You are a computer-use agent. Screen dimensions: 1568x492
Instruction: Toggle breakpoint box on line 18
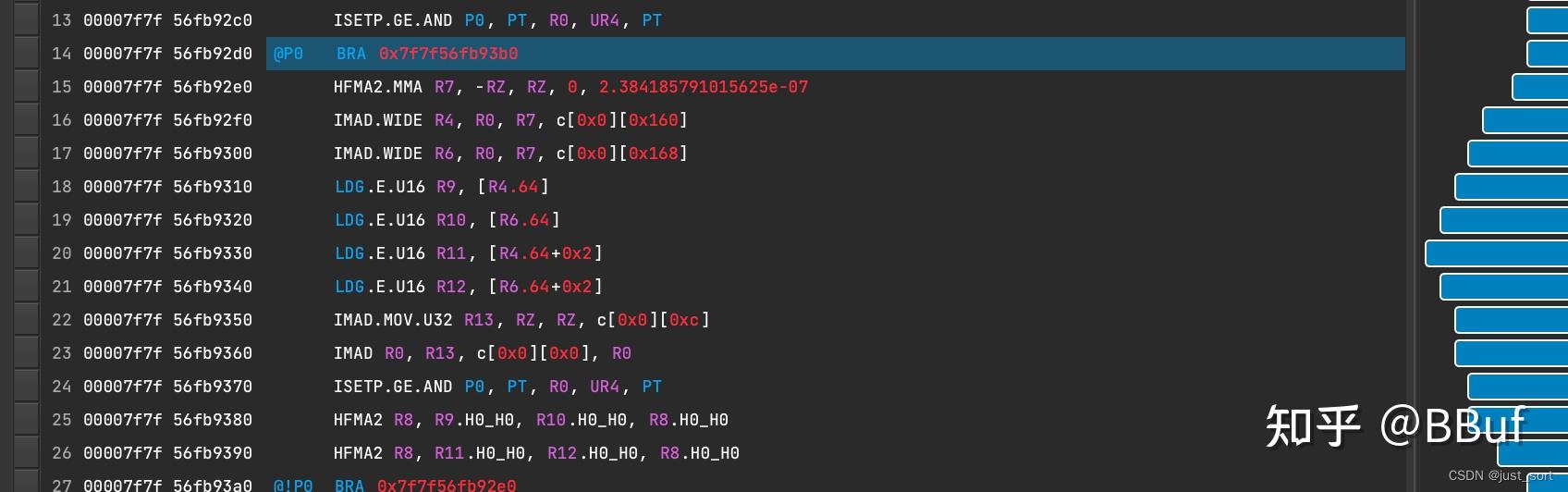tap(26, 187)
